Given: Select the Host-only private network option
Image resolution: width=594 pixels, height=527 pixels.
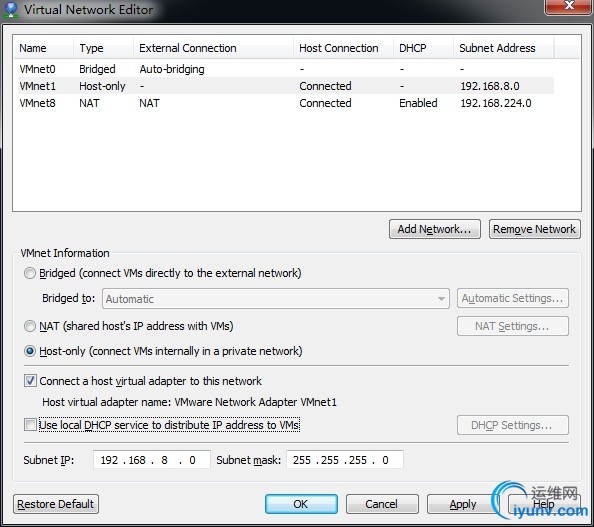Looking at the screenshot, I should pos(30,351).
